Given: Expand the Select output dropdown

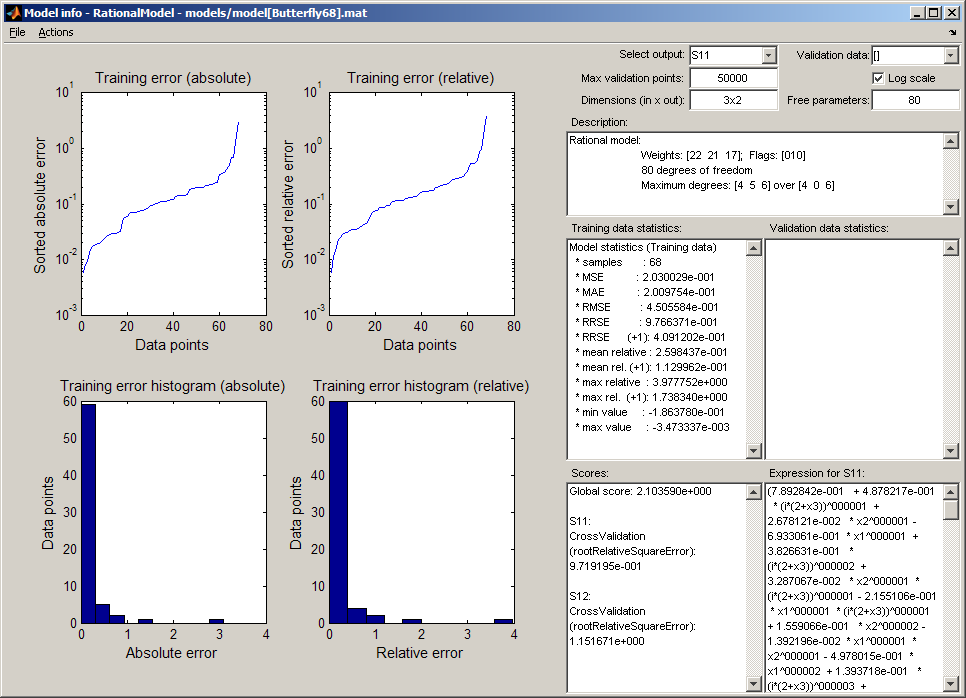Looking at the screenshot, I should [768, 55].
